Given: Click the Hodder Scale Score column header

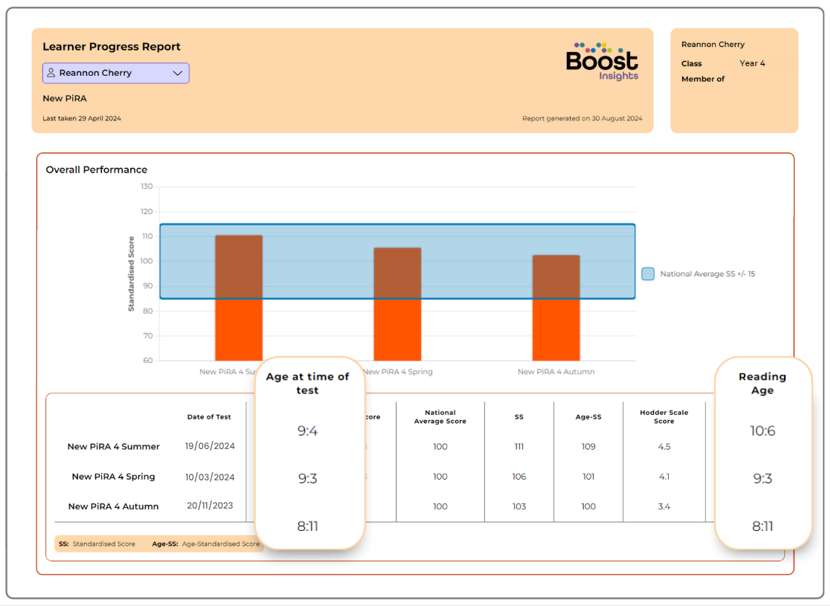Looking at the screenshot, I should coord(664,417).
